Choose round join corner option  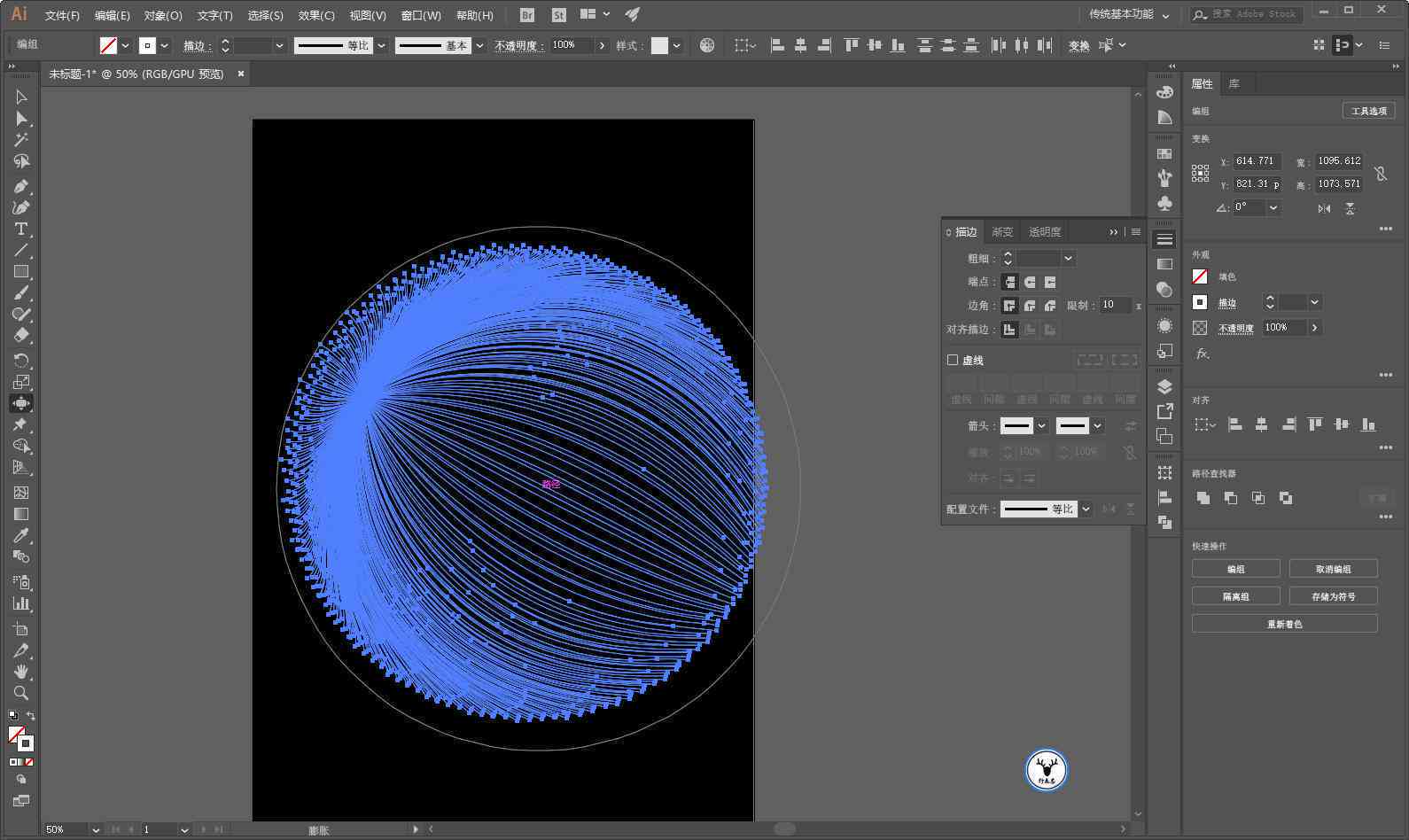pos(1030,306)
